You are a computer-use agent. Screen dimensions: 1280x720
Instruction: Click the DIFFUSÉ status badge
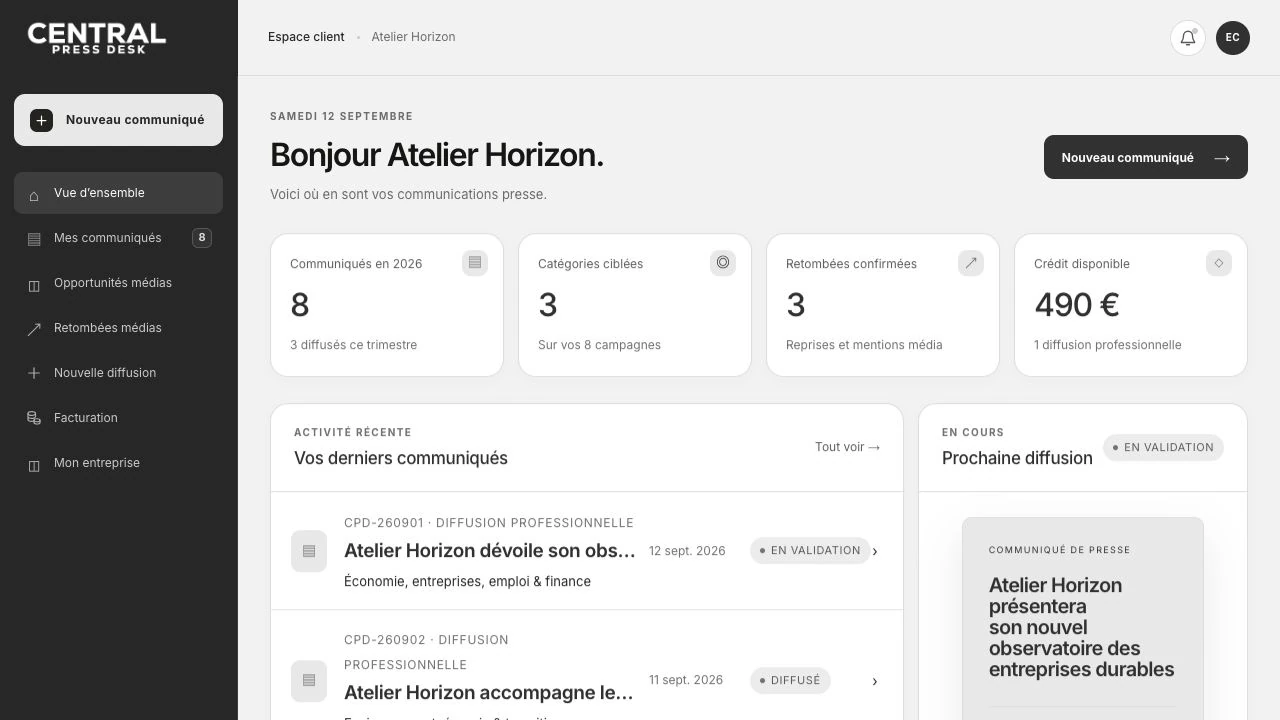point(790,681)
